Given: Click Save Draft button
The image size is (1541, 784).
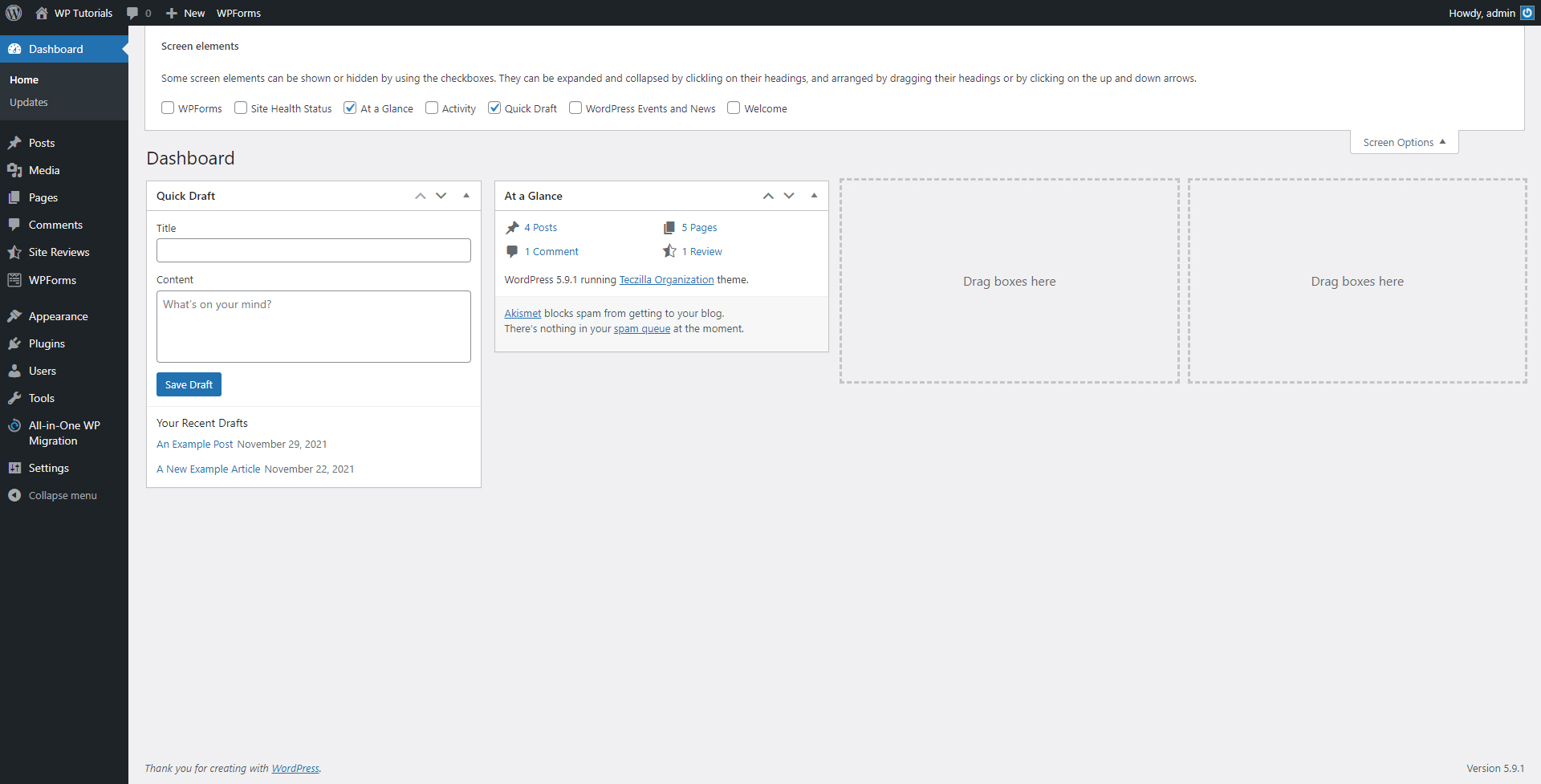Looking at the screenshot, I should coord(189,384).
